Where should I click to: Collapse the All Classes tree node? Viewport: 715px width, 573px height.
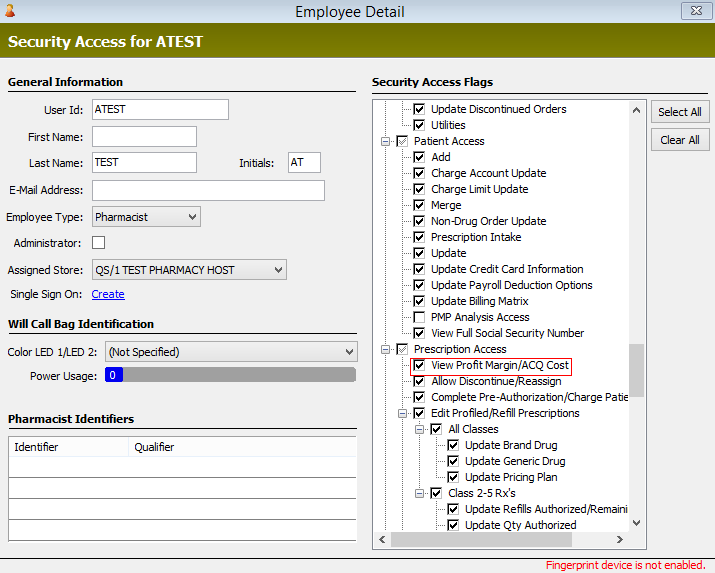coord(420,429)
